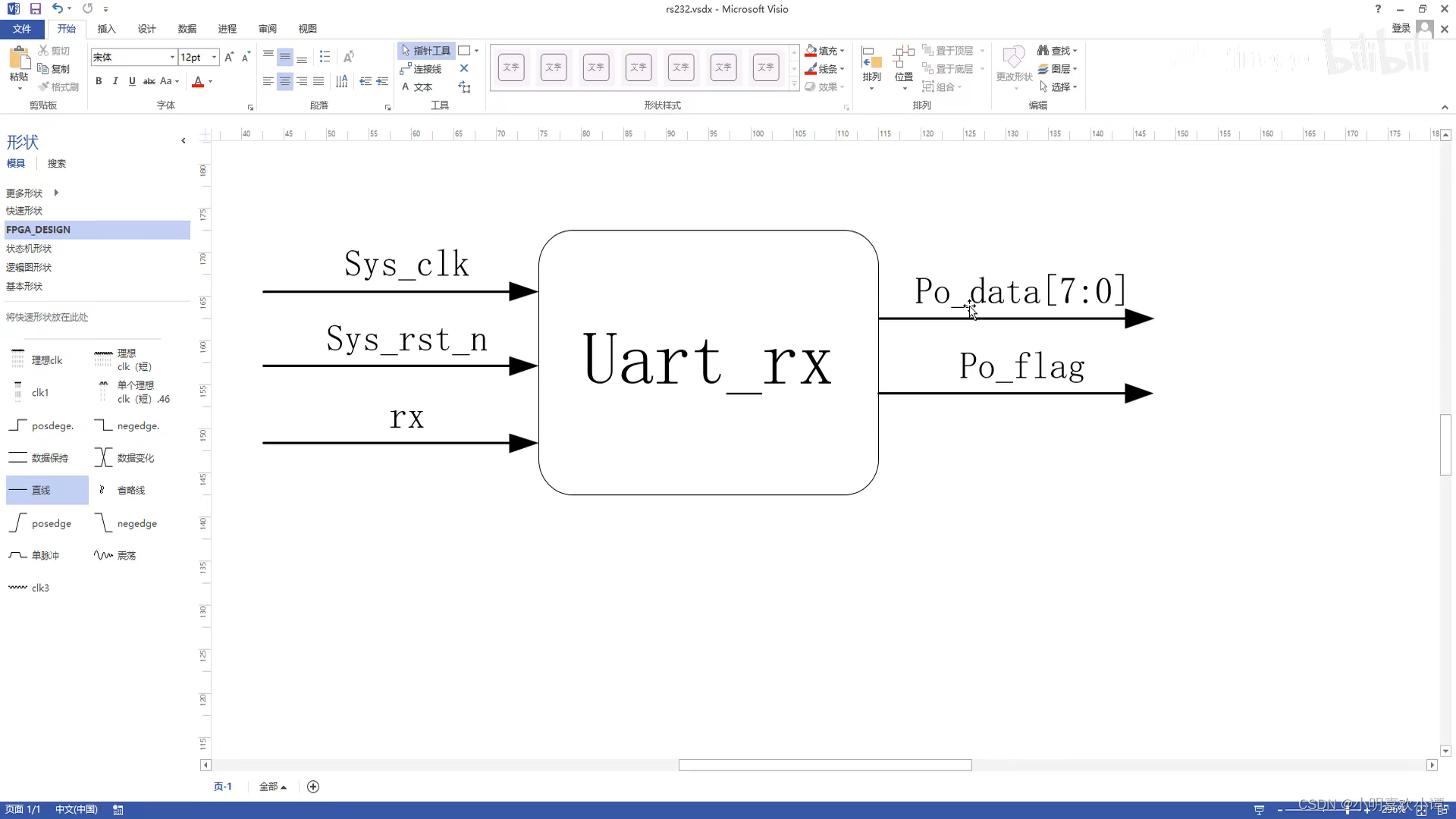Click the increase font size icon
1456x819 pixels.
pyautogui.click(x=229, y=57)
